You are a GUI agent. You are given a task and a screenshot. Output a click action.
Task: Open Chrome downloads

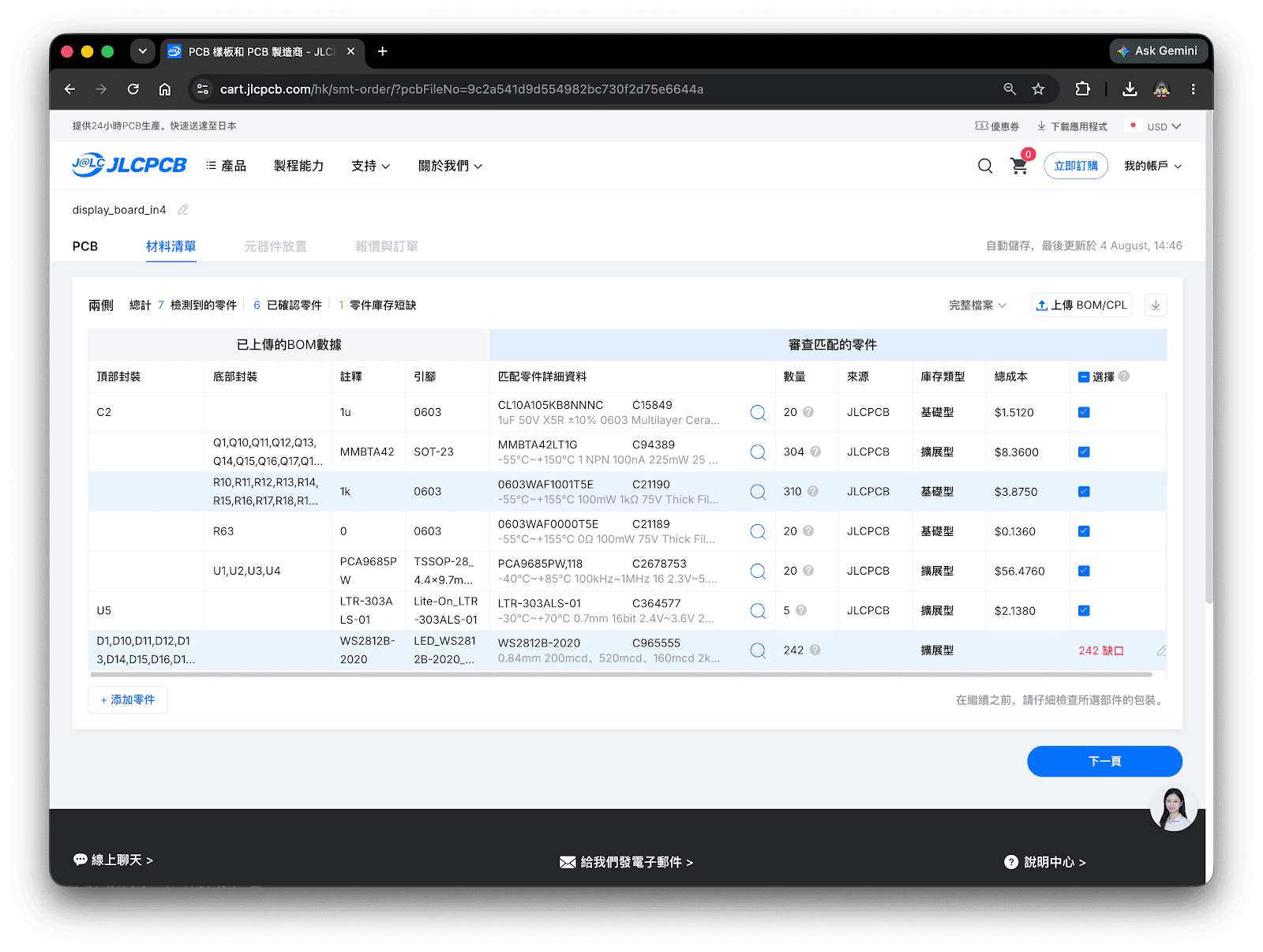click(x=1130, y=89)
